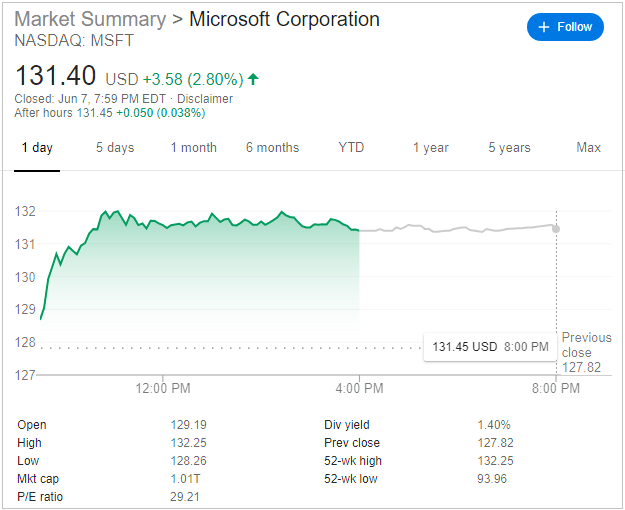This screenshot has width=625, height=510.
Task: Click the Follow button
Action: coord(565,27)
